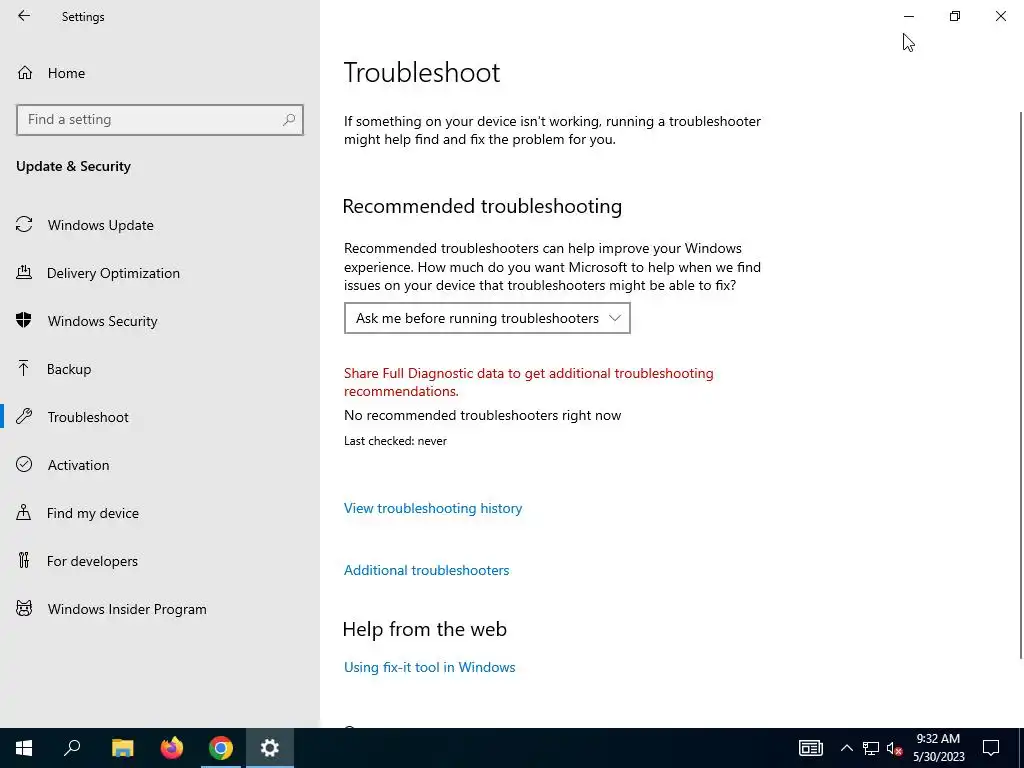Click the Settings gear taskbar icon
The image size is (1024, 768).
[x=270, y=748]
